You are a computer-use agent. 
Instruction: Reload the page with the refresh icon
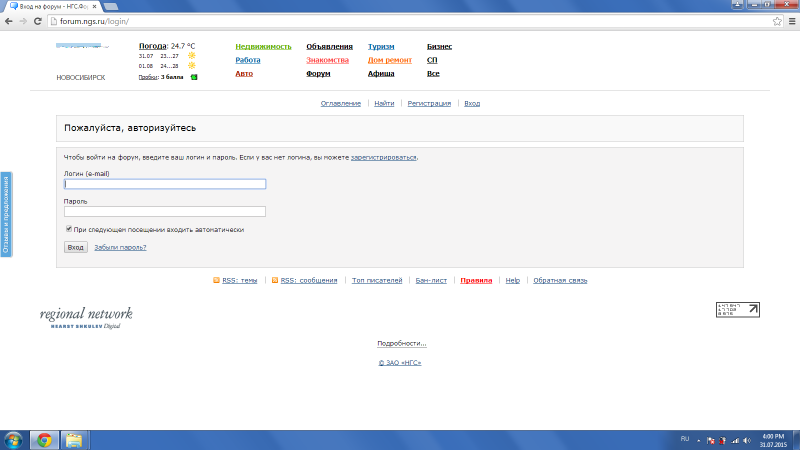[37, 21]
